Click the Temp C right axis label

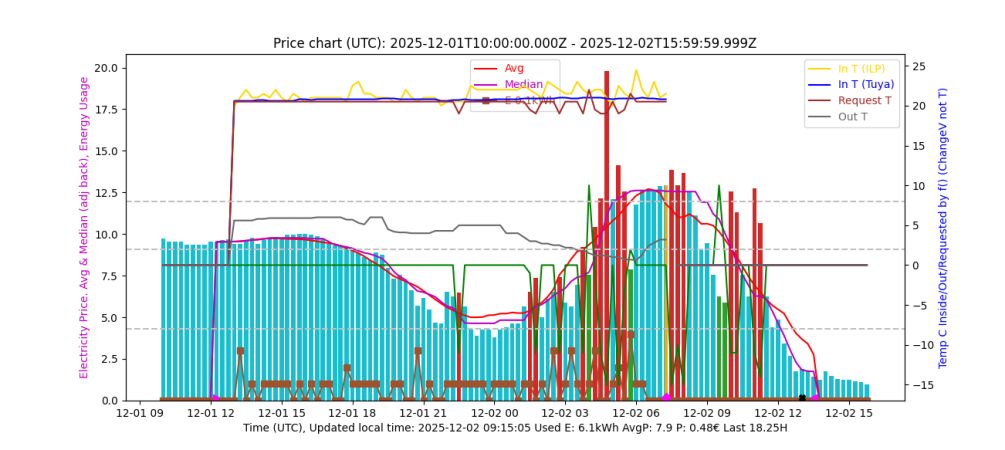pos(942,228)
